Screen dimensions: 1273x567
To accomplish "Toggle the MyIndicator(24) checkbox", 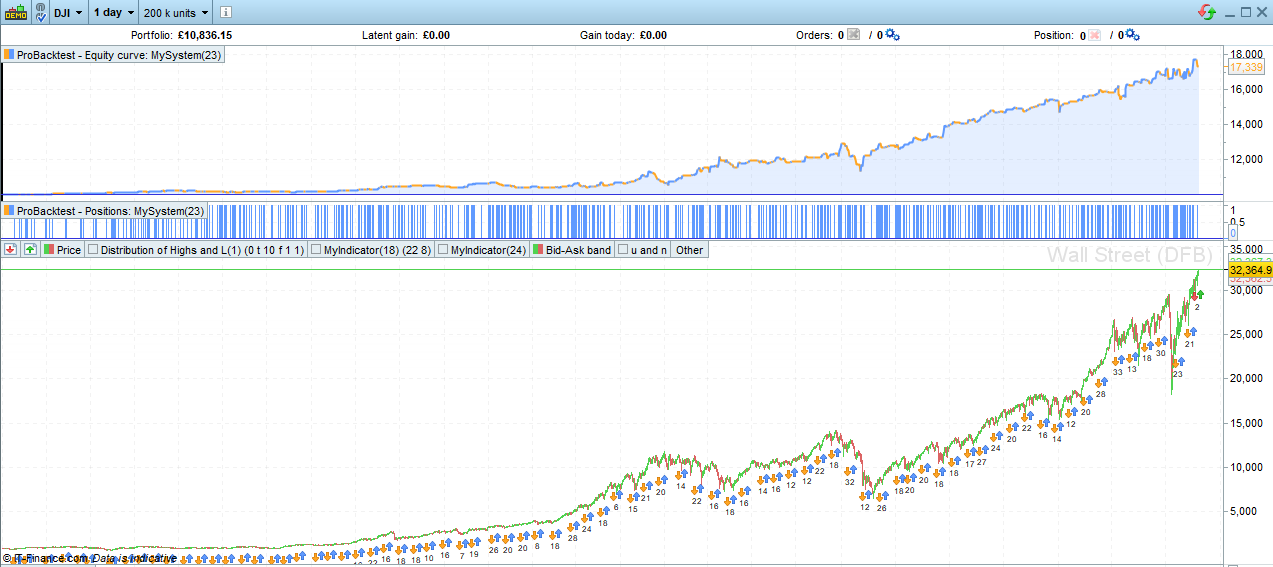I will pyautogui.click(x=444, y=250).
